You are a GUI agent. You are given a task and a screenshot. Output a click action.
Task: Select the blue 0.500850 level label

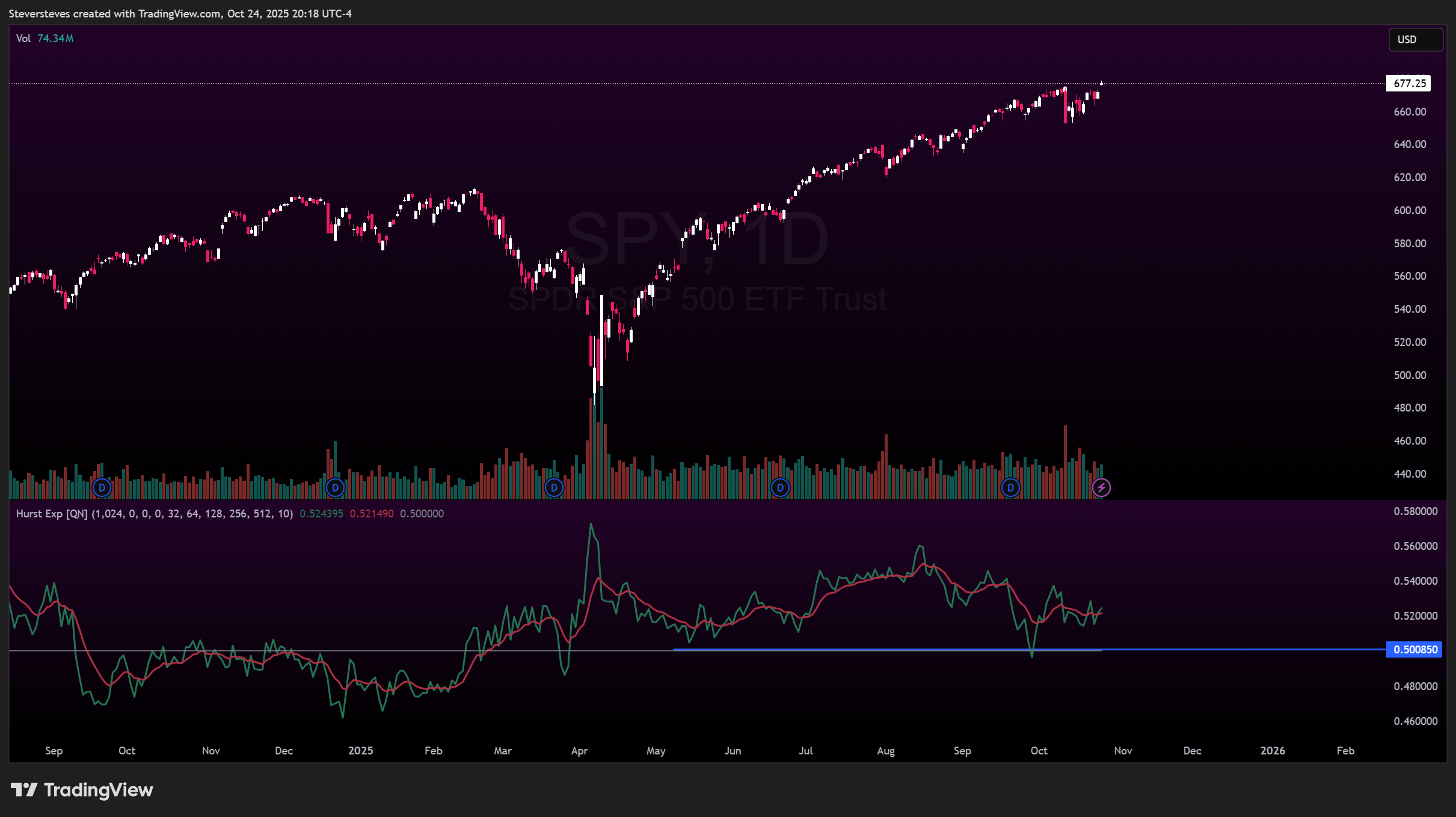click(x=1414, y=650)
